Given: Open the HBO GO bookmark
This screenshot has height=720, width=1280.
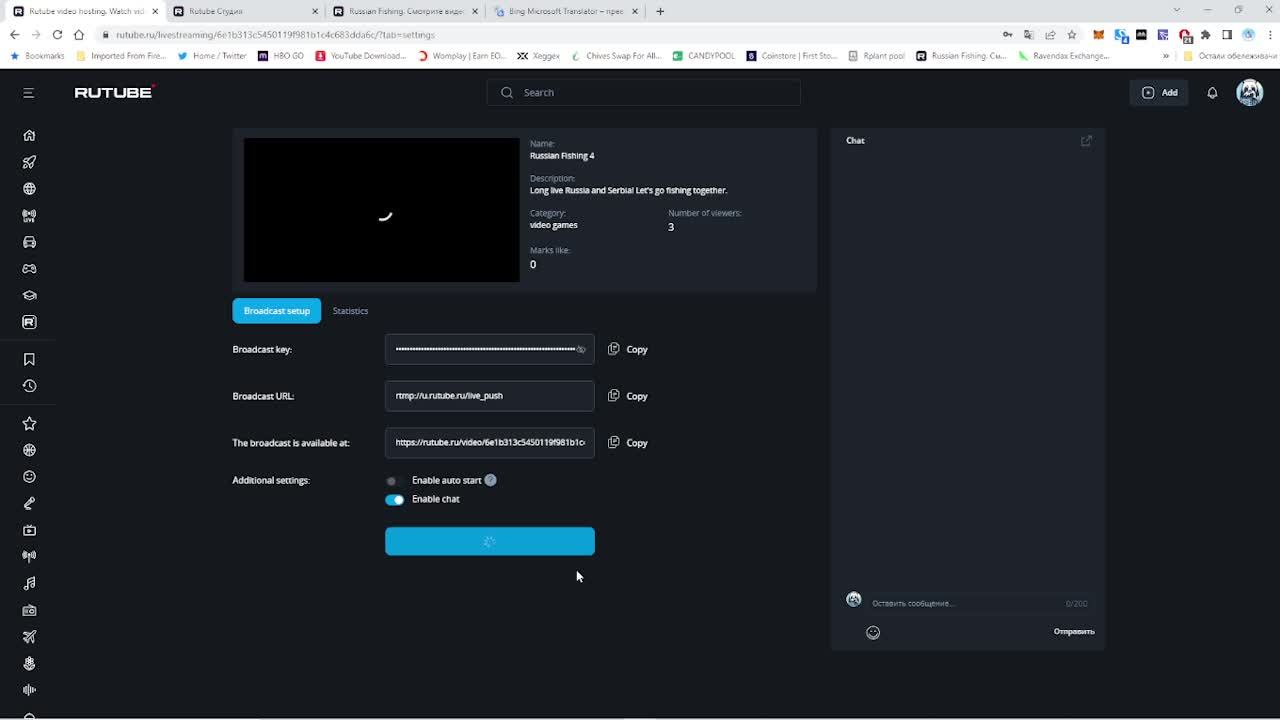Looking at the screenshot, I should [x=281, y=56].
